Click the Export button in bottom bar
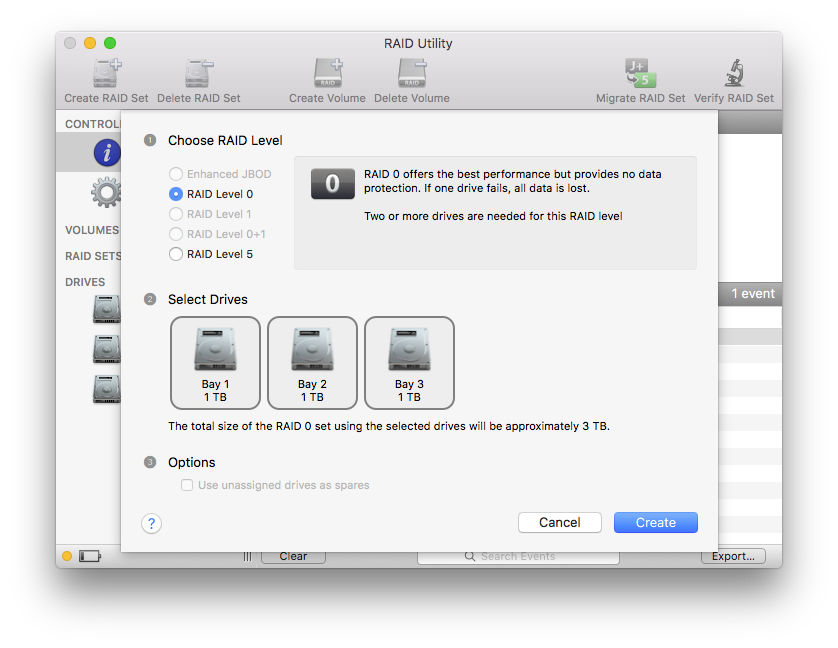 733,556
